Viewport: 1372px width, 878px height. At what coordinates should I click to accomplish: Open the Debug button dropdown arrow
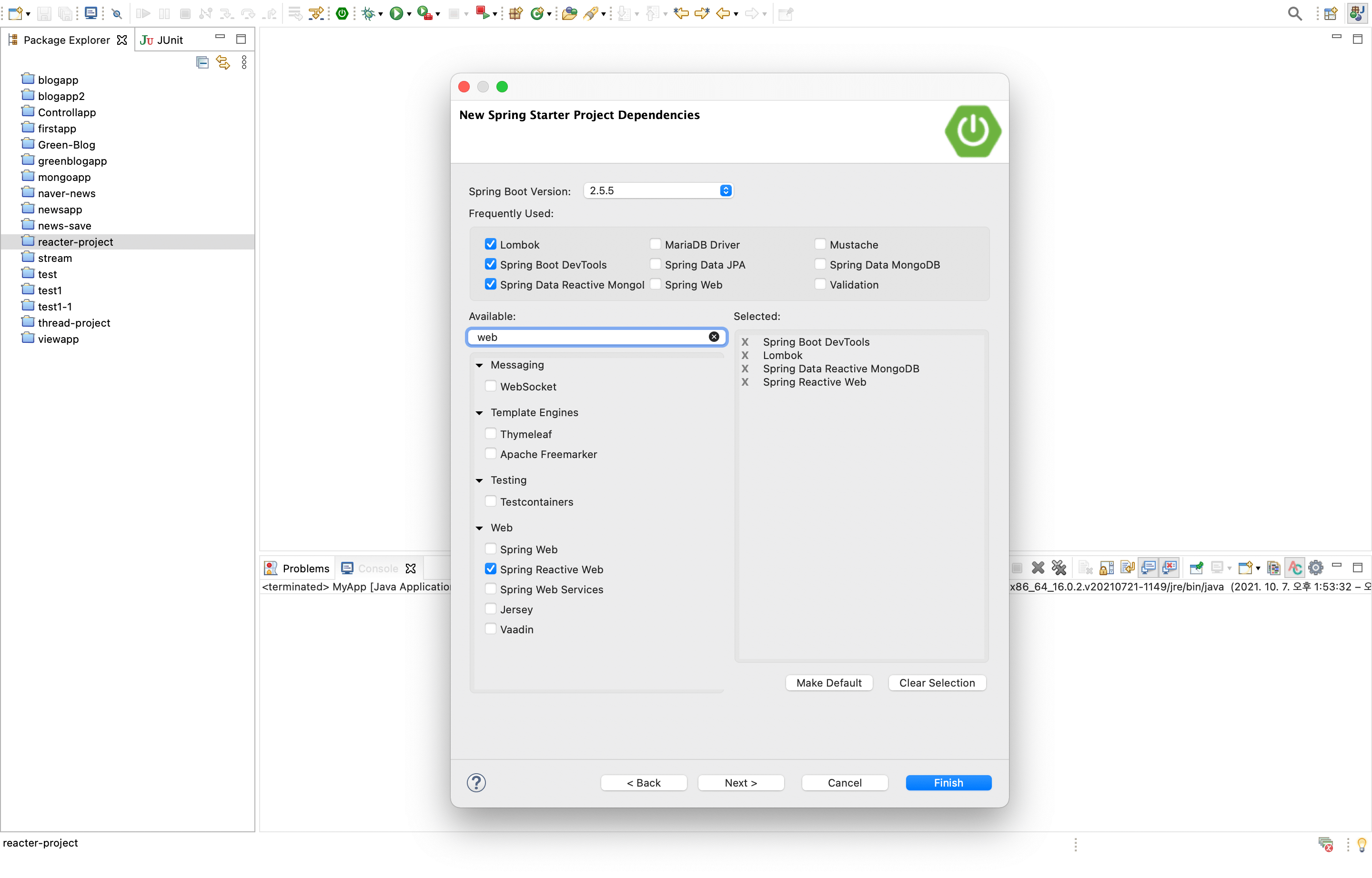pos(381,14)
